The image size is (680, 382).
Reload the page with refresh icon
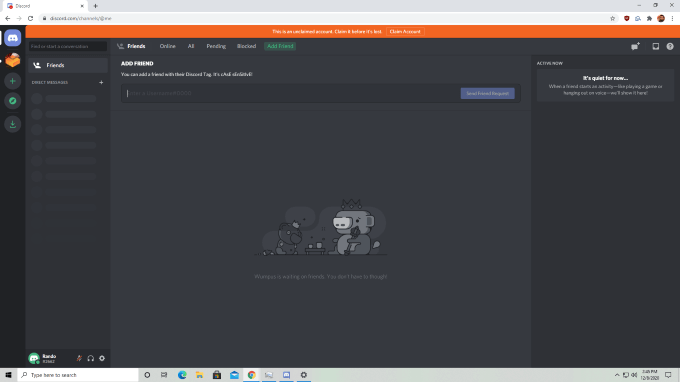[30, 19]
